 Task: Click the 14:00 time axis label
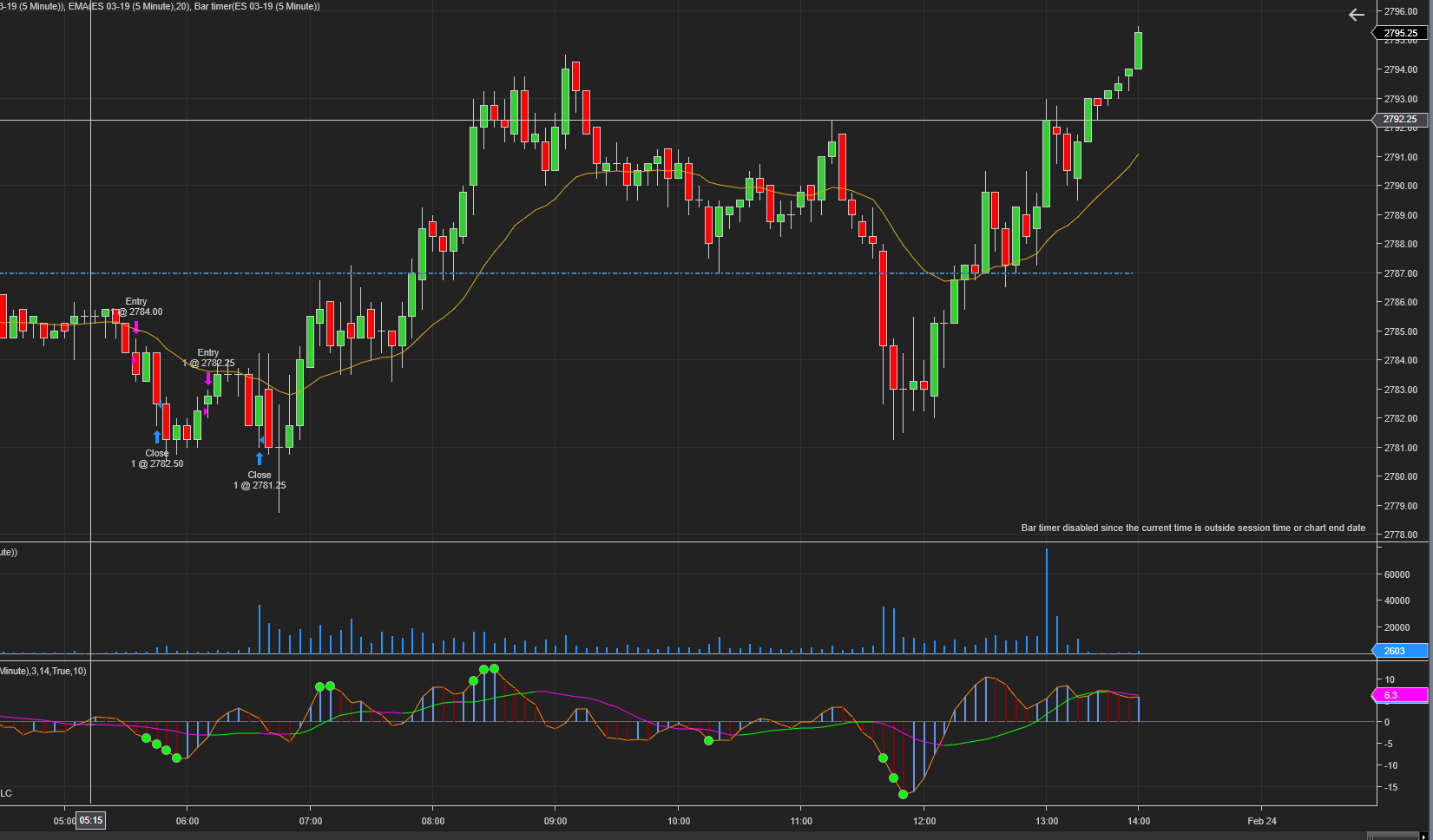[1139, 821]
